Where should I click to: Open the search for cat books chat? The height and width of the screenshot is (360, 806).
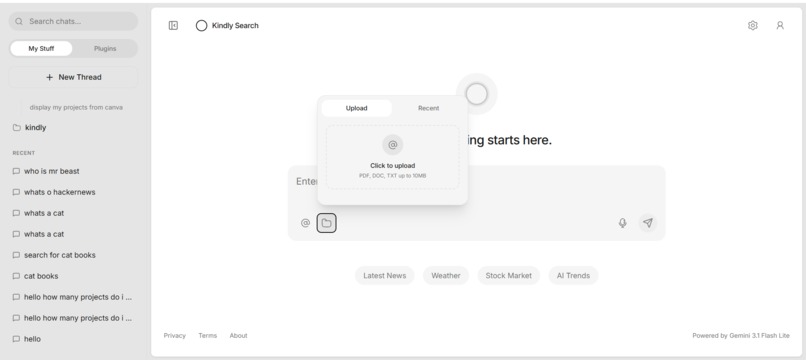tap(73, 255)
